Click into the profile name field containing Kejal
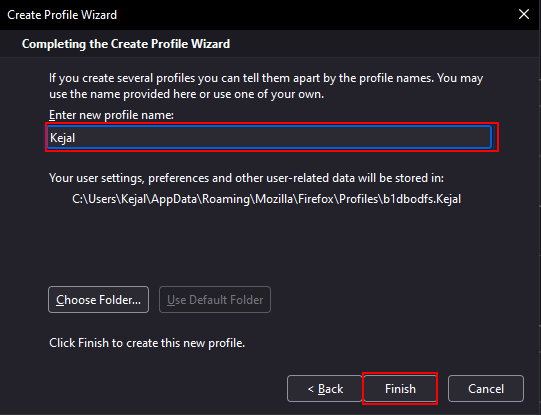 point(269,137)
